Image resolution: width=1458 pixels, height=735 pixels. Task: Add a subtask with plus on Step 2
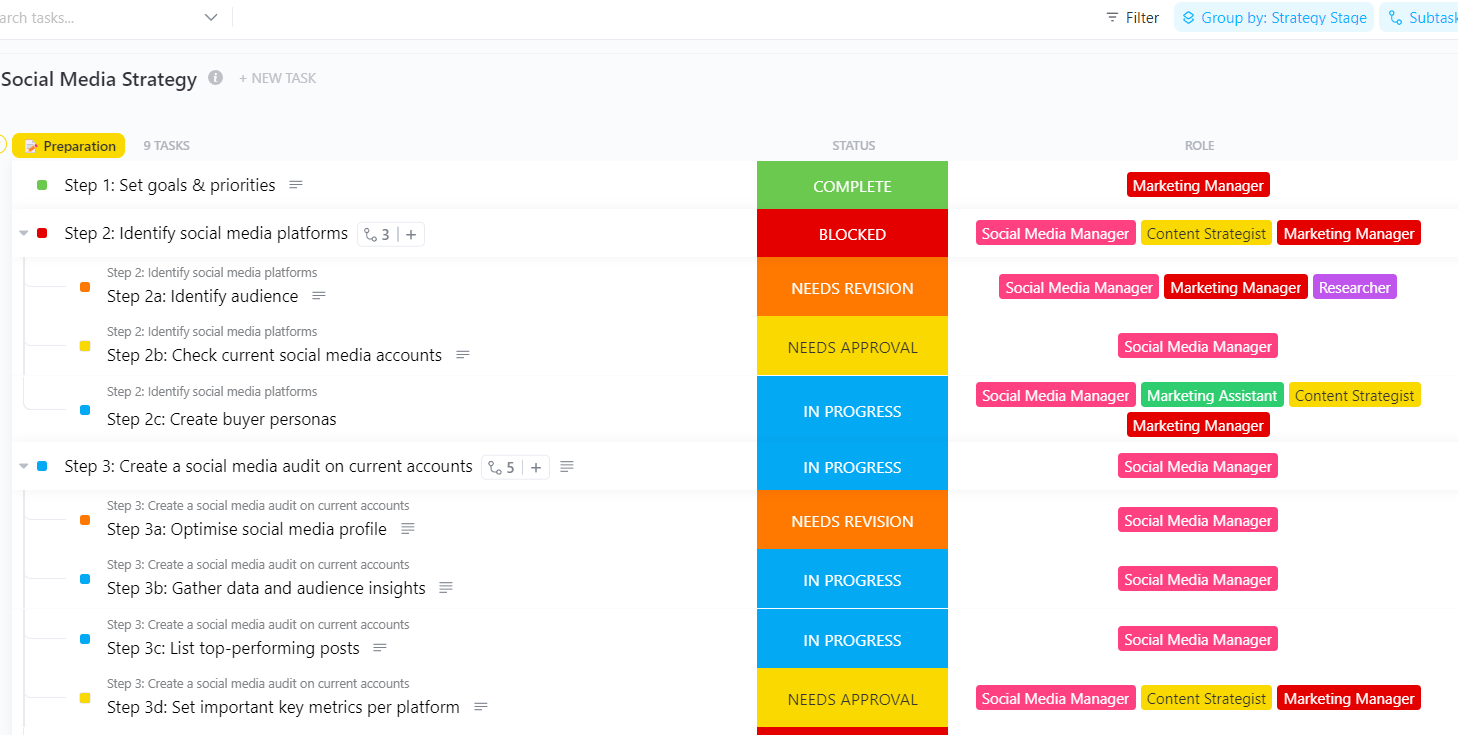pyautogui.click(x=411, y=234)
